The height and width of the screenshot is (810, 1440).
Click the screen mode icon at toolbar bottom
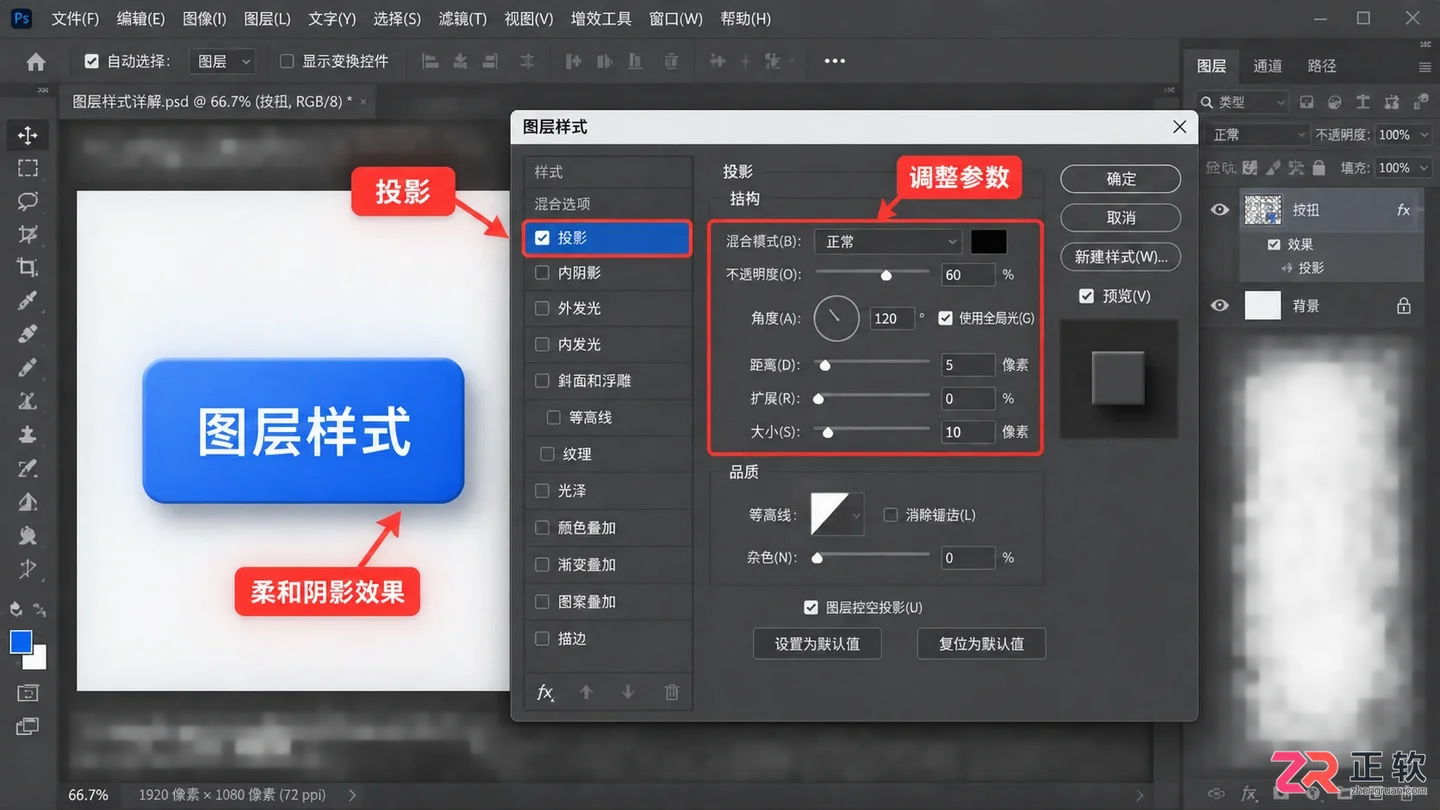click(x=28, y=726)
